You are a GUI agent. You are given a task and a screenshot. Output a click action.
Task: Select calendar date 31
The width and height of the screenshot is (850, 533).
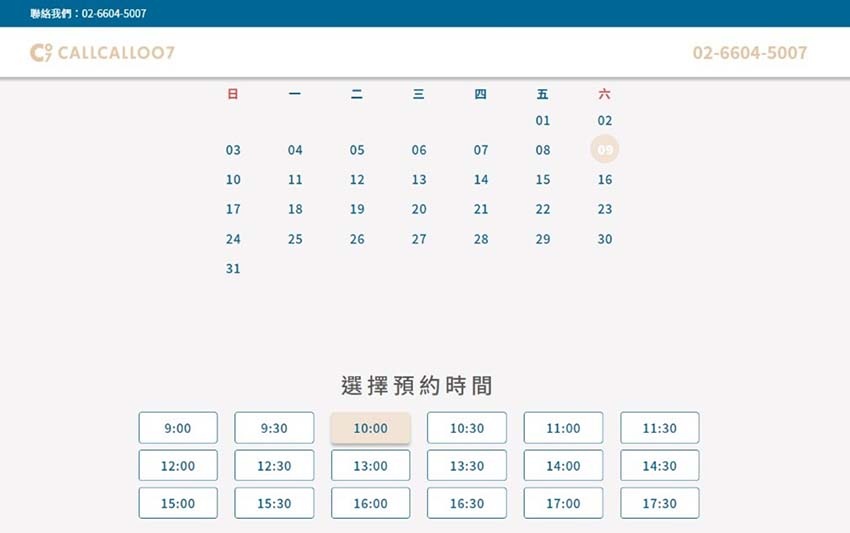click(x=233, y=268)
